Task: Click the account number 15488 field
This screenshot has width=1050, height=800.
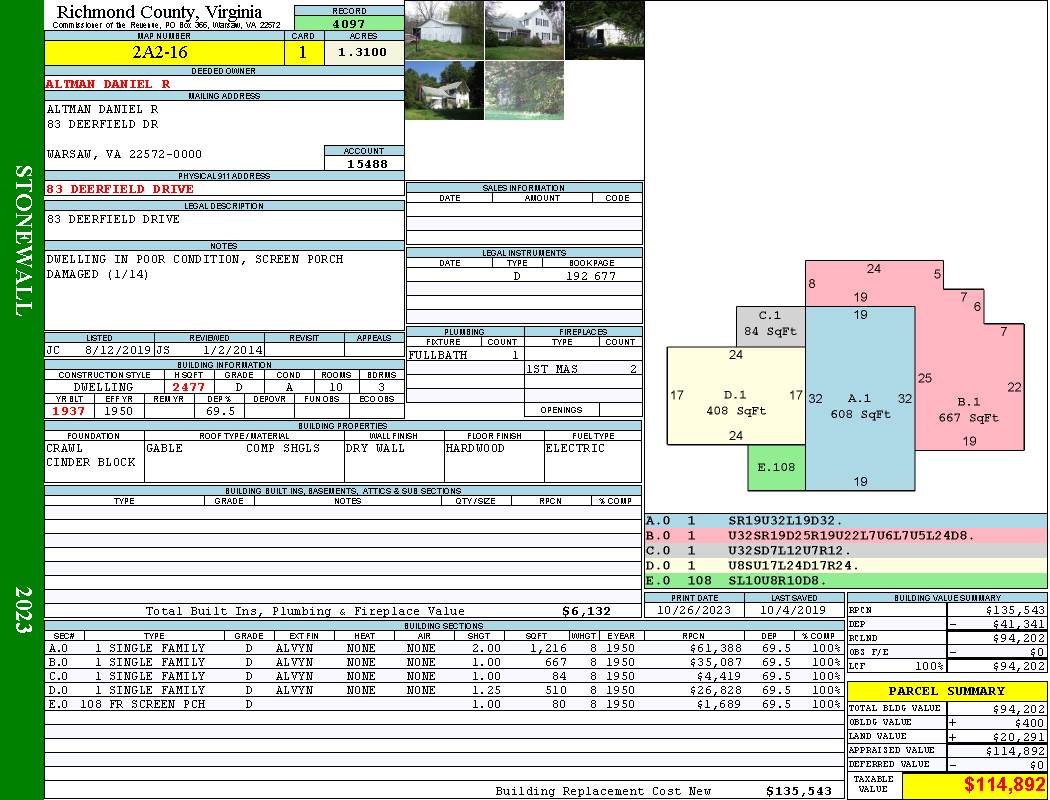Action: coord(365,163)
